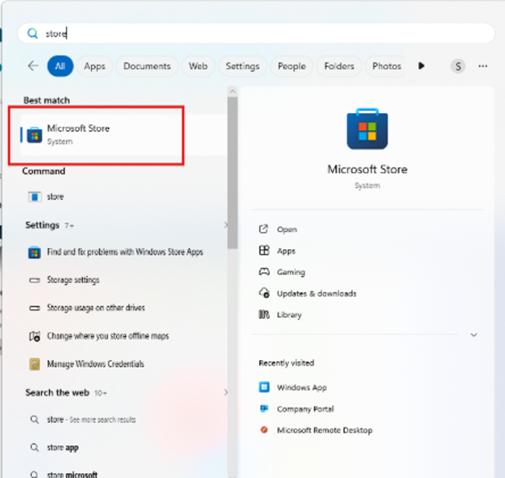The width and height of the screenshot is (505, 478).
Task: Click Open action for Microsoft Store
Action: point(278,229)
